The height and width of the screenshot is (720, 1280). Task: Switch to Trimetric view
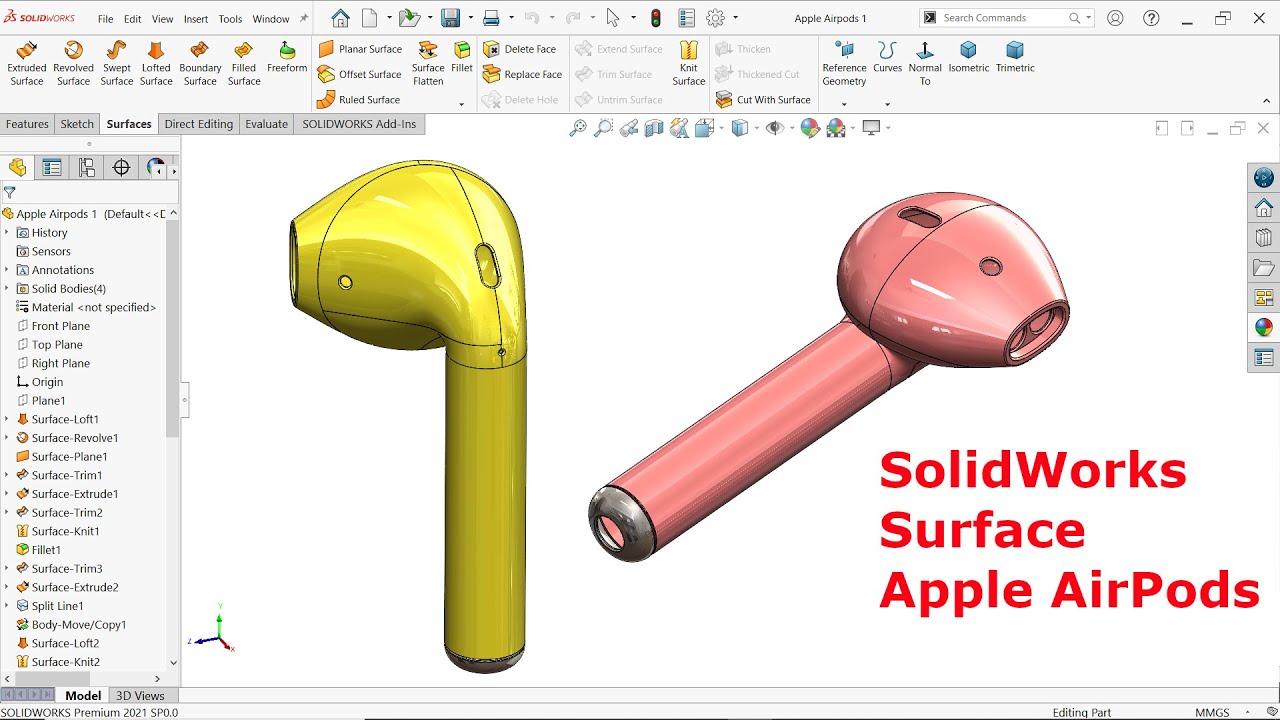point(1015,57)
